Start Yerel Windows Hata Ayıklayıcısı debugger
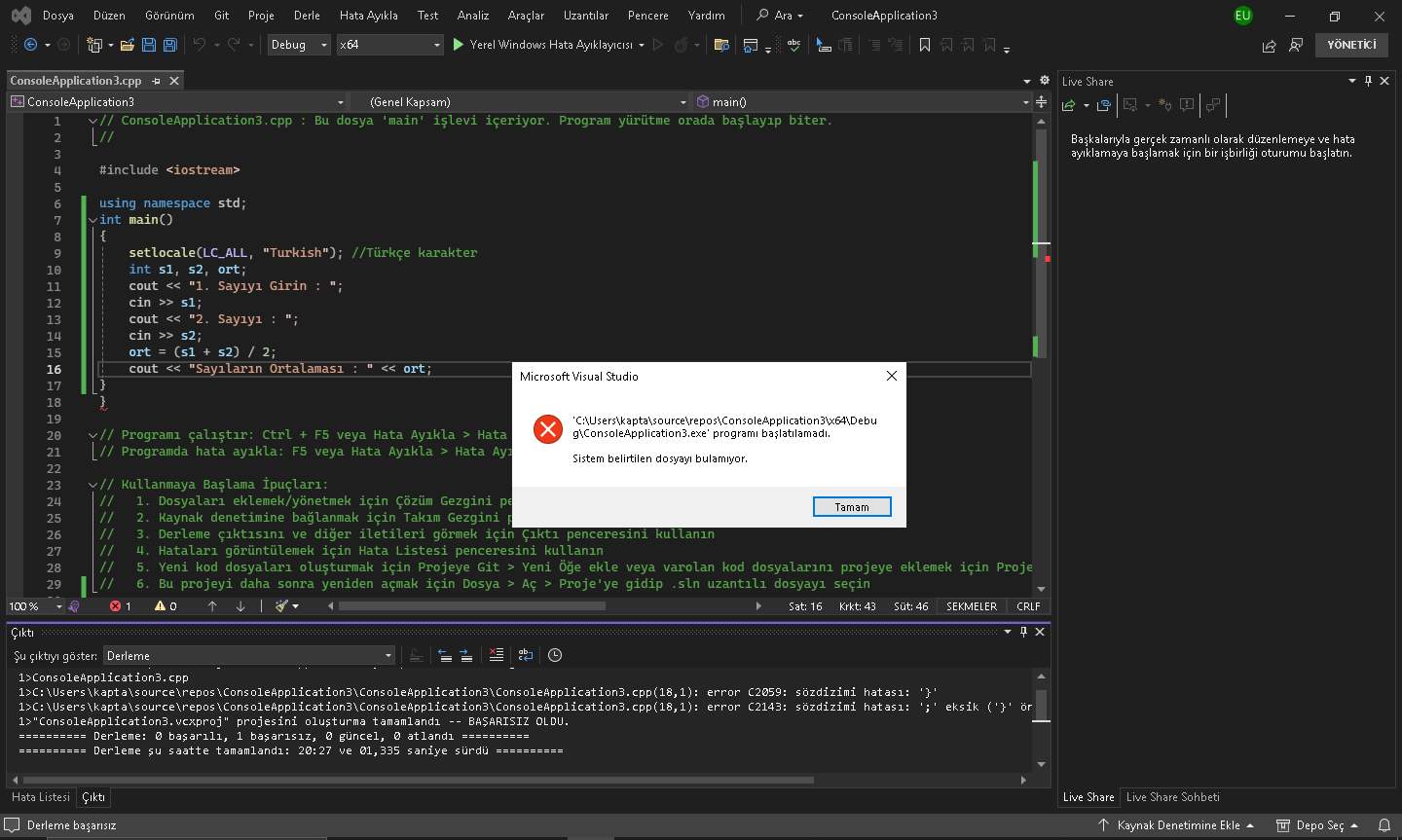 [543, 45]
